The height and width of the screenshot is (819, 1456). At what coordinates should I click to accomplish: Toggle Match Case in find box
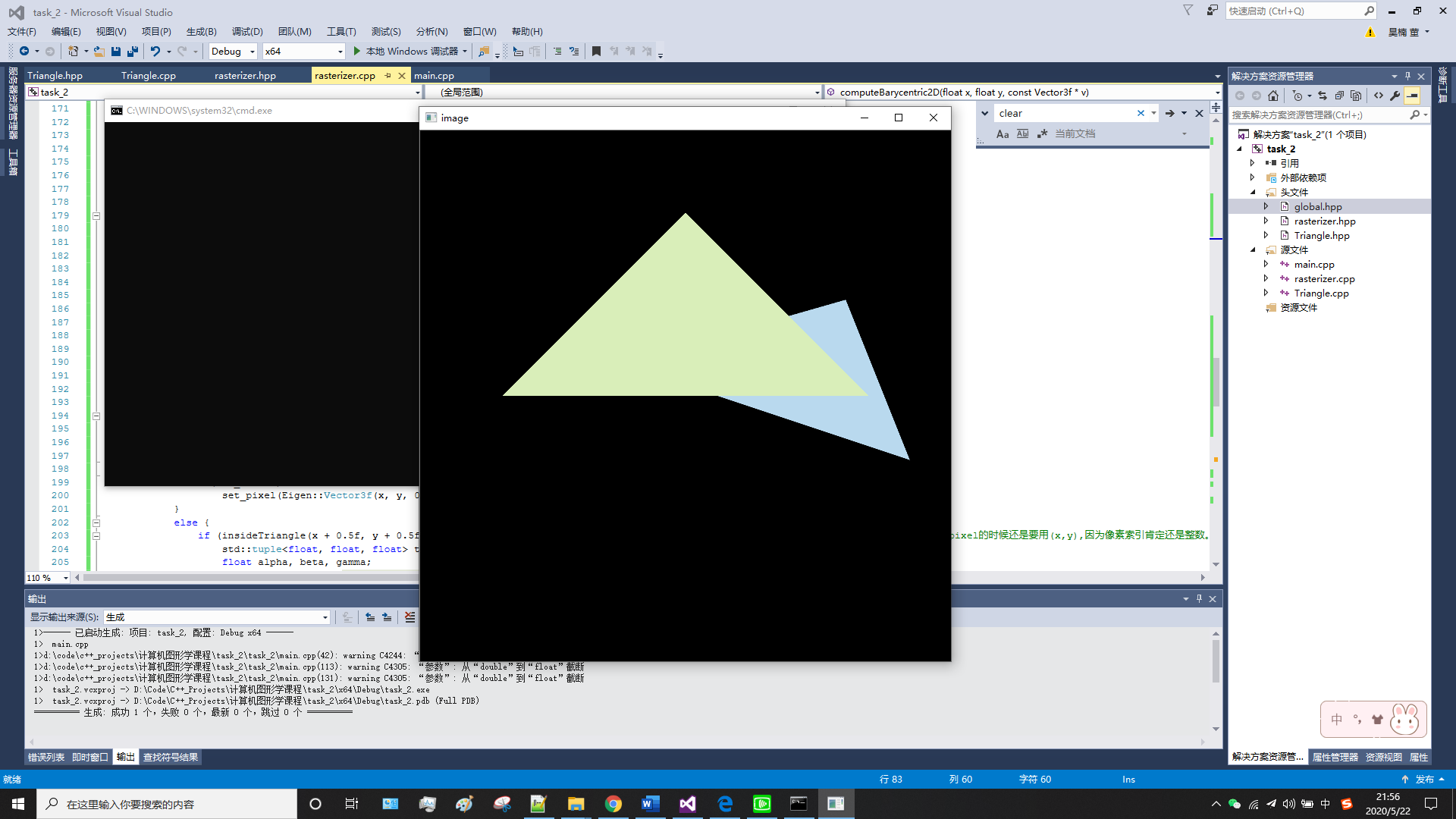(x=1003, y=134)
